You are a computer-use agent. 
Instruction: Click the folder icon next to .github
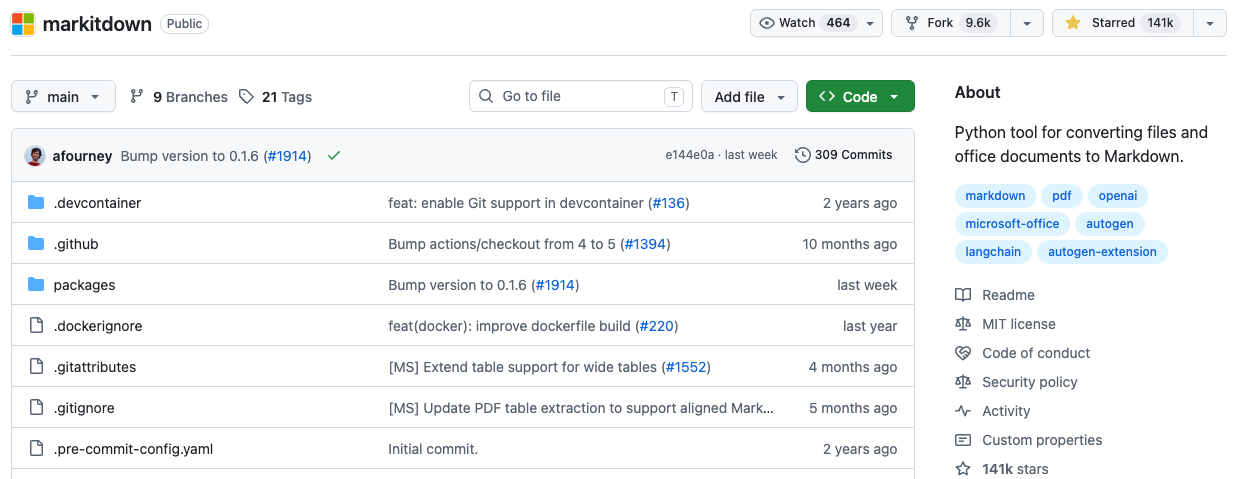pos(36,243)
